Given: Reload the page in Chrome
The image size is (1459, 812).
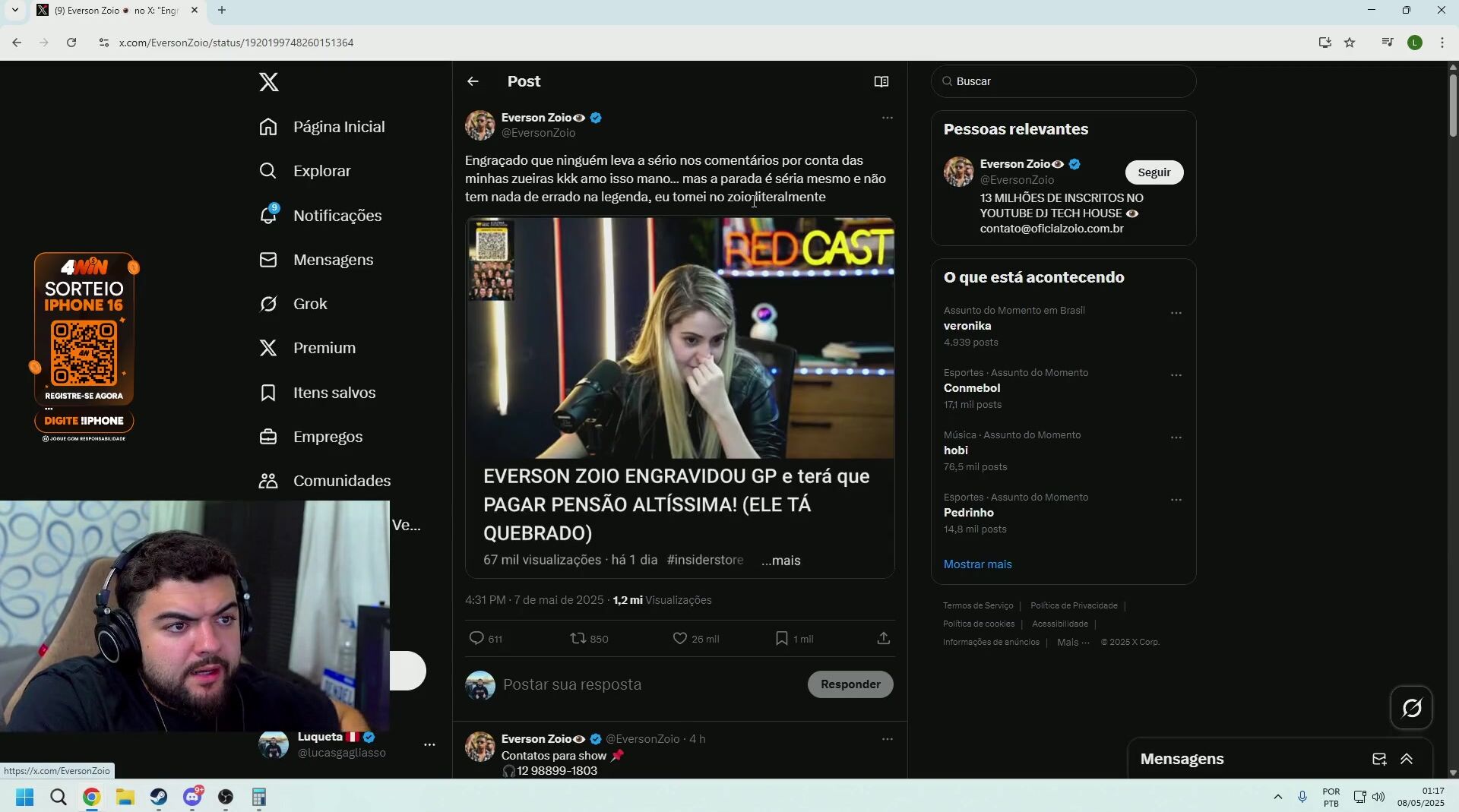Looking at the screenshot, I should tap(71, 43).
